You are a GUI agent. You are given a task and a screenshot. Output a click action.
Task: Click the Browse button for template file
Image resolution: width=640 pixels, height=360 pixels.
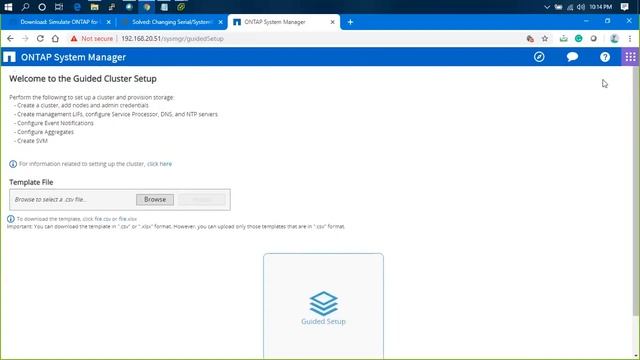point(155,200)
